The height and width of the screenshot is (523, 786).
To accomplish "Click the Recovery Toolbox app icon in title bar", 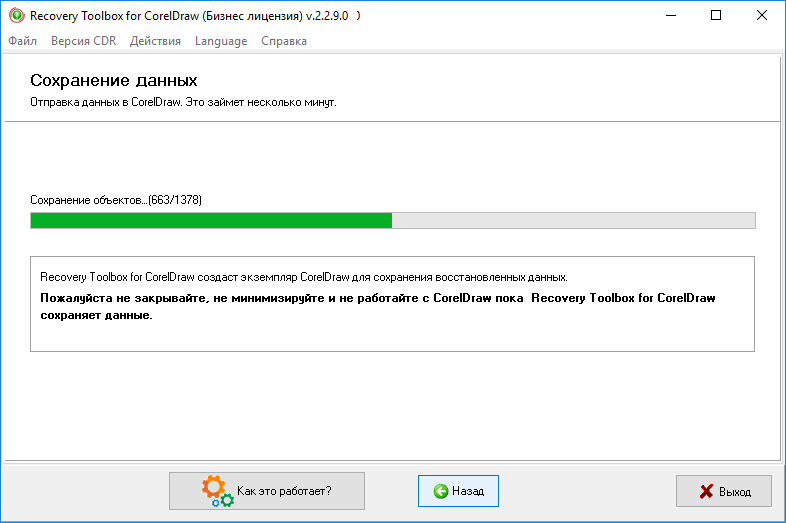I will pos(17,16).
